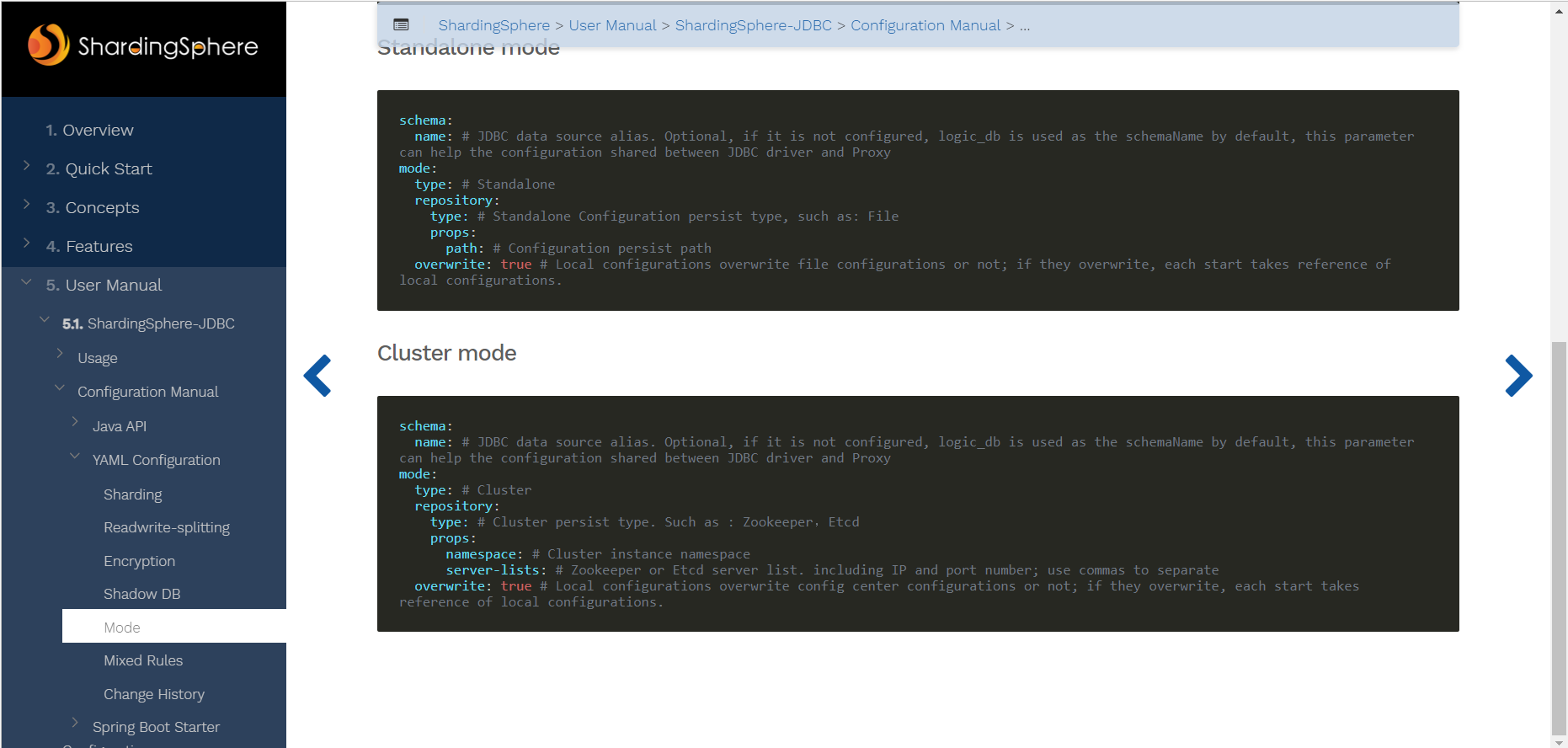Screen dimensions: 1568x748
Task: Expand the Features section chevron
Action: 26,243
